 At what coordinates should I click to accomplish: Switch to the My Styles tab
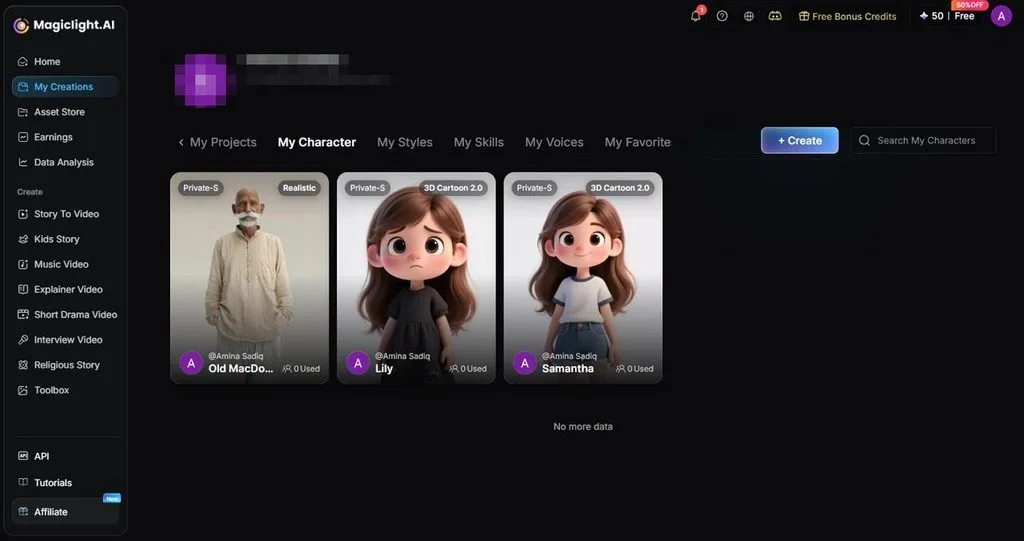tap(405, 142)
